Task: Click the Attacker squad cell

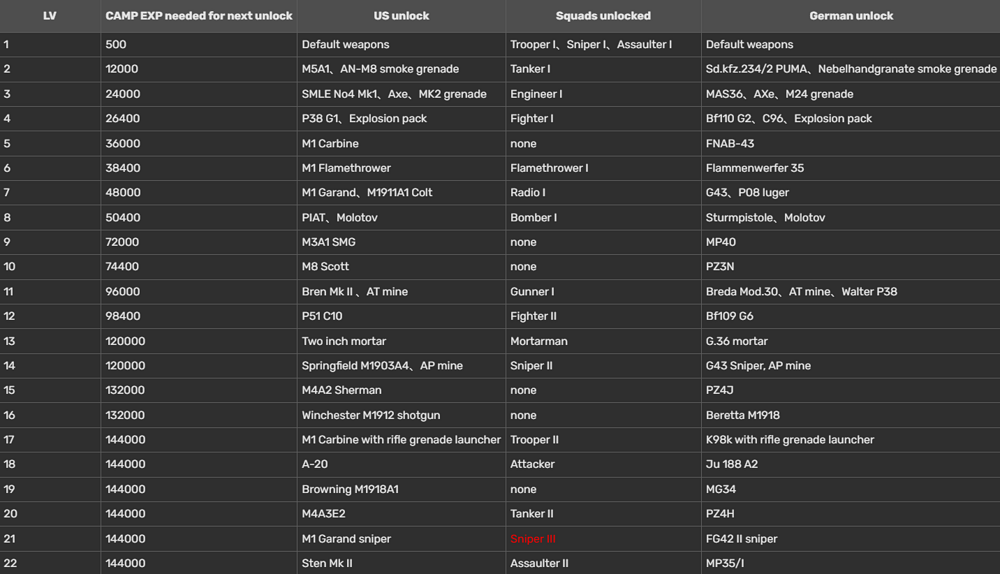Action: pos(603,464)
